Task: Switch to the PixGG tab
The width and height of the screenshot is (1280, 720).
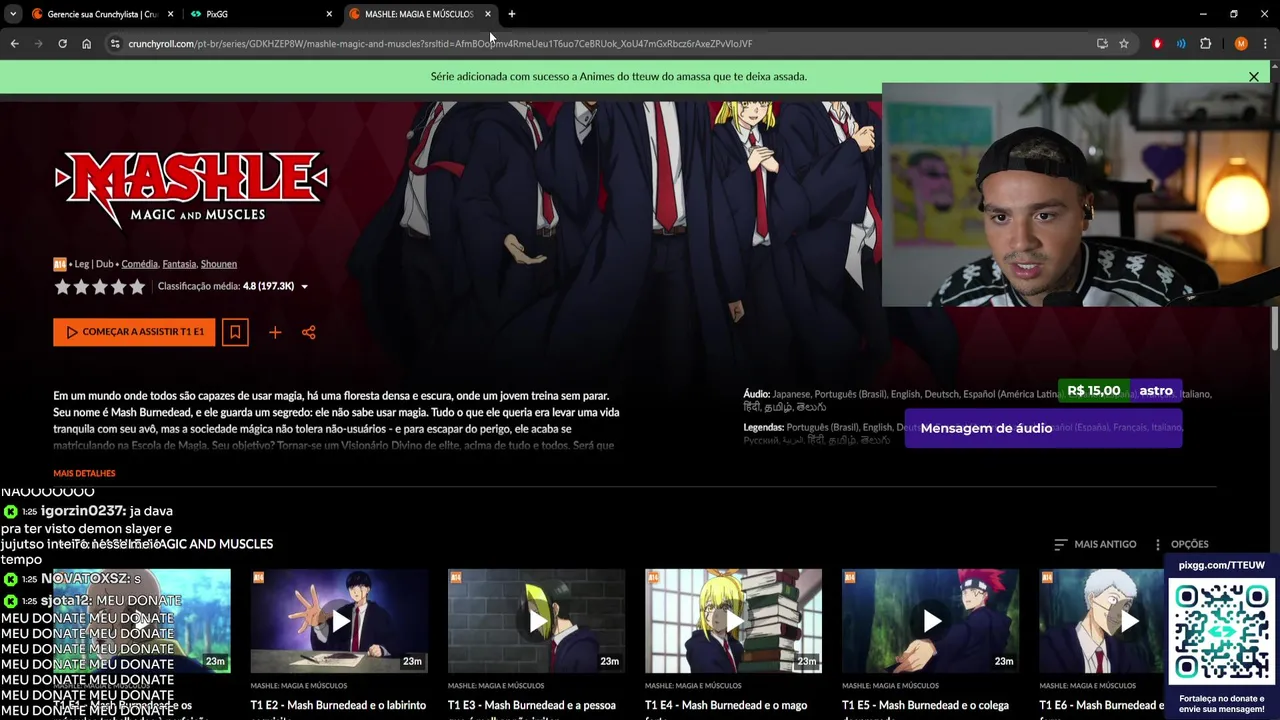Action: click(262, 14)
